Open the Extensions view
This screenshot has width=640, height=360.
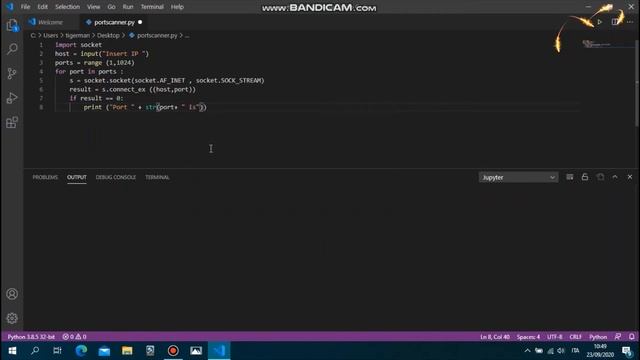tap(12, 122)
